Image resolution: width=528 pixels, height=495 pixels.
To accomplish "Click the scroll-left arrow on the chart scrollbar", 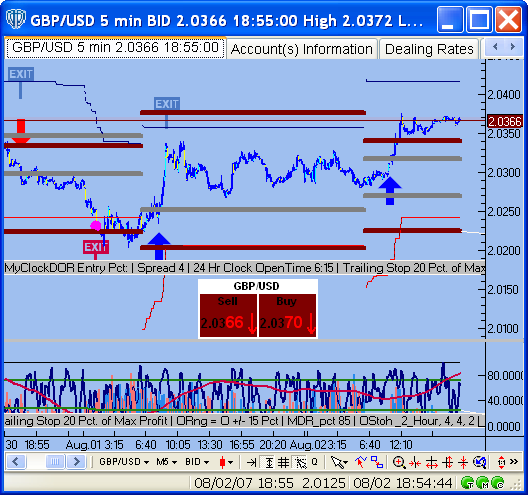I will click(x=15, y=462).
